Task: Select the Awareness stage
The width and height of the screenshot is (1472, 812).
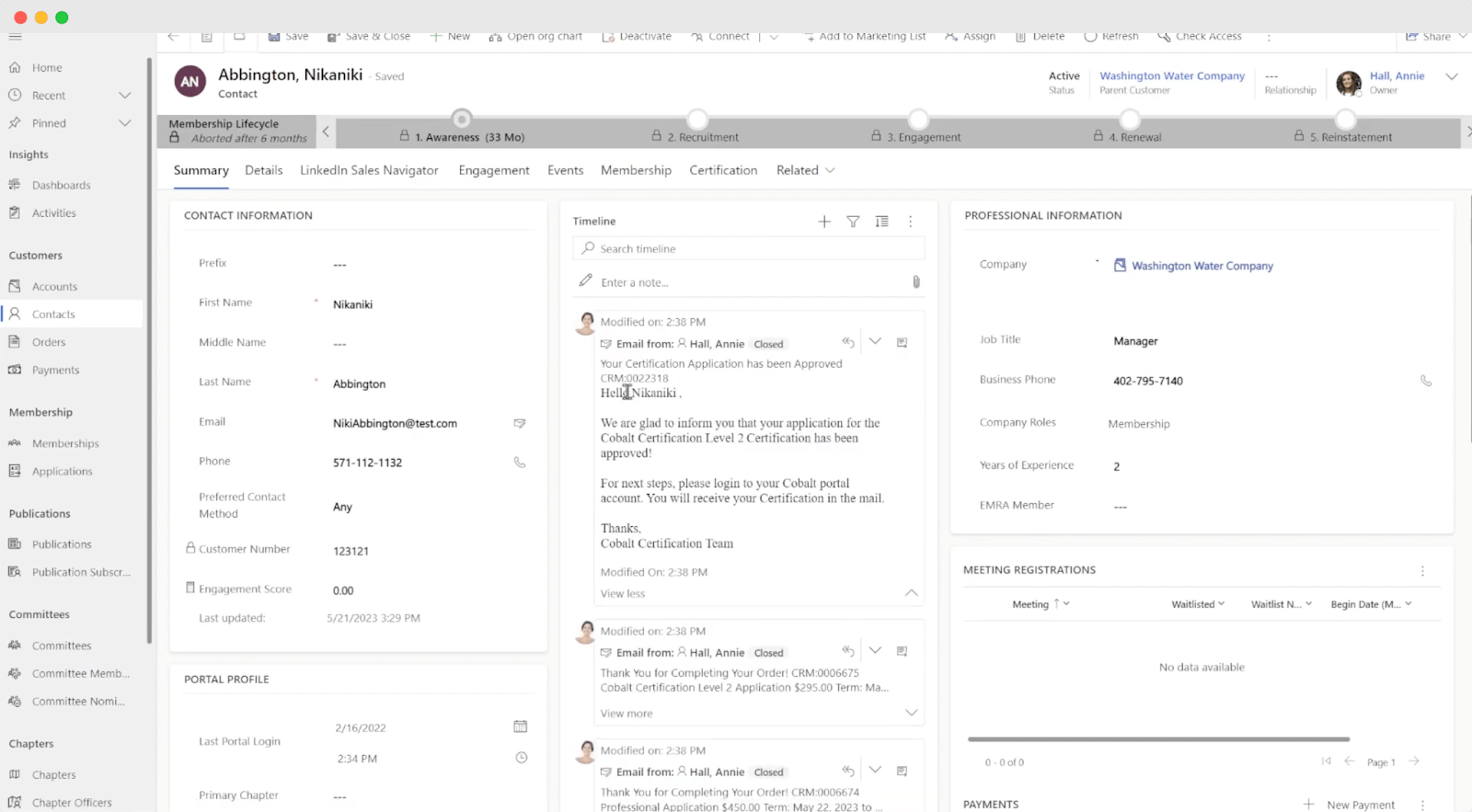Action: tap(462, 120)
